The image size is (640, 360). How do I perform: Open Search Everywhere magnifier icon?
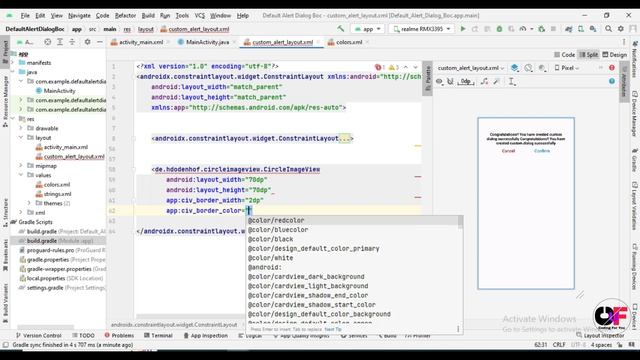coord(609,29)
